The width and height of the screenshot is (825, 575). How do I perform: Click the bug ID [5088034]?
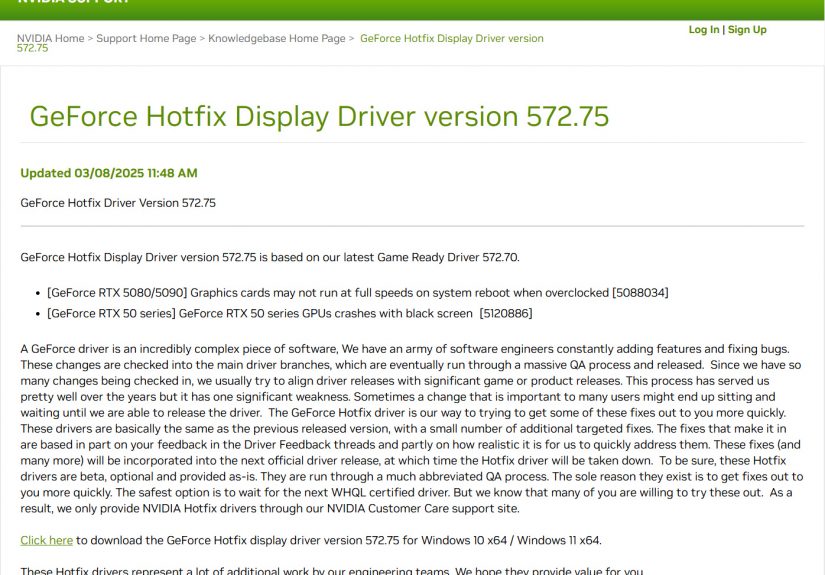(x=640, y=292)
